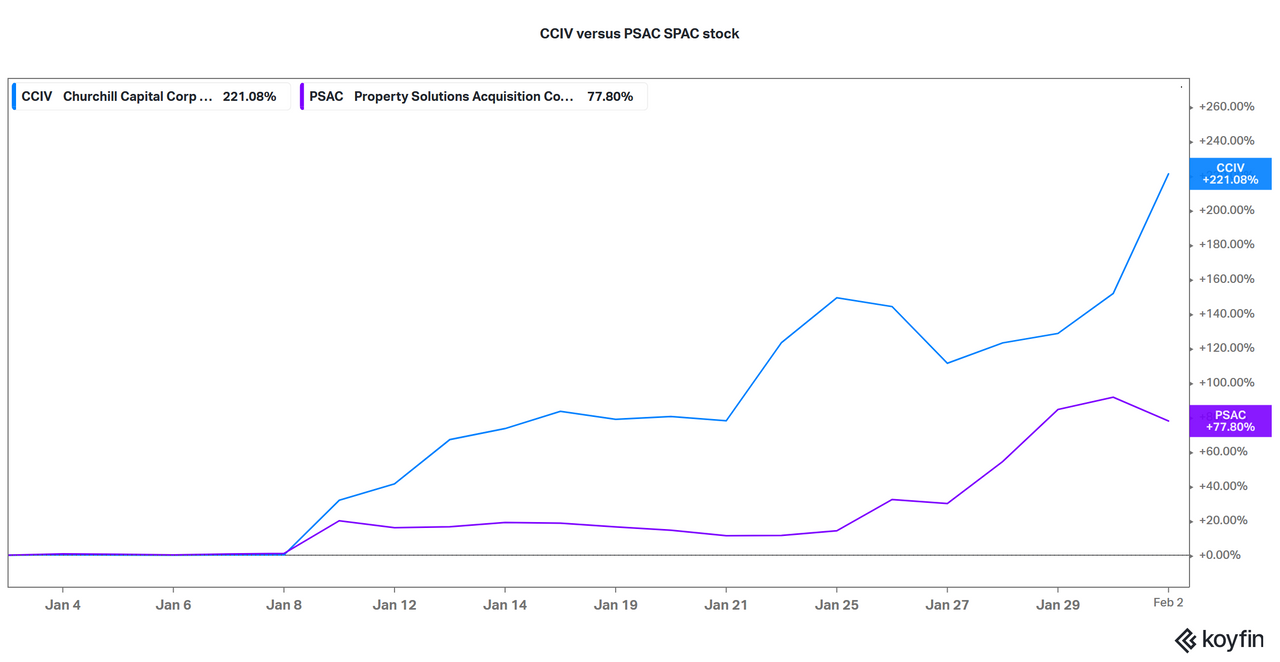Click the axis arrow beside +260.00%
Screen dimensions: 1280x662
pyautogui.click(x=1189, y=106)
